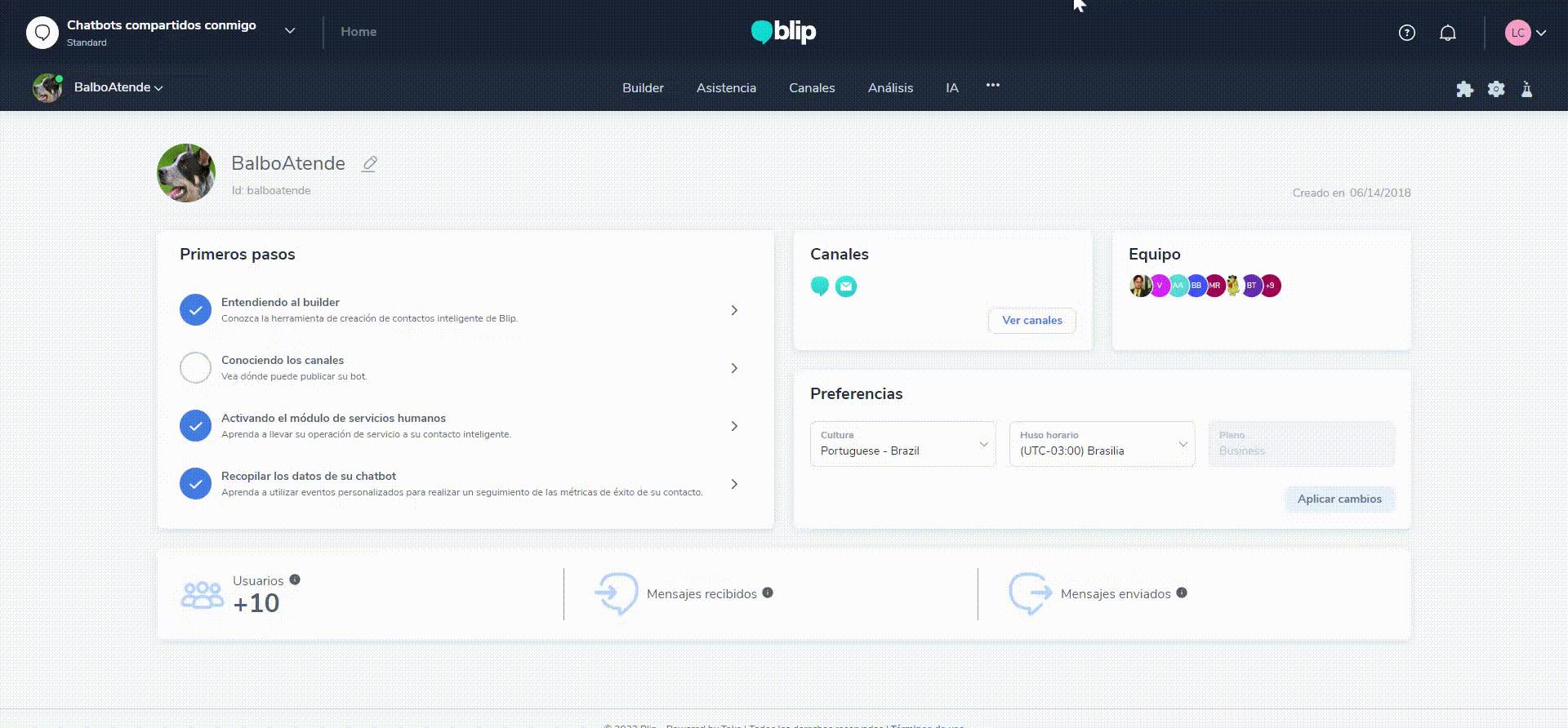This screenshot has height=728, width=1568.
Task: Click the Creado en 06/14/2018 text
Action: point(1352,193)
